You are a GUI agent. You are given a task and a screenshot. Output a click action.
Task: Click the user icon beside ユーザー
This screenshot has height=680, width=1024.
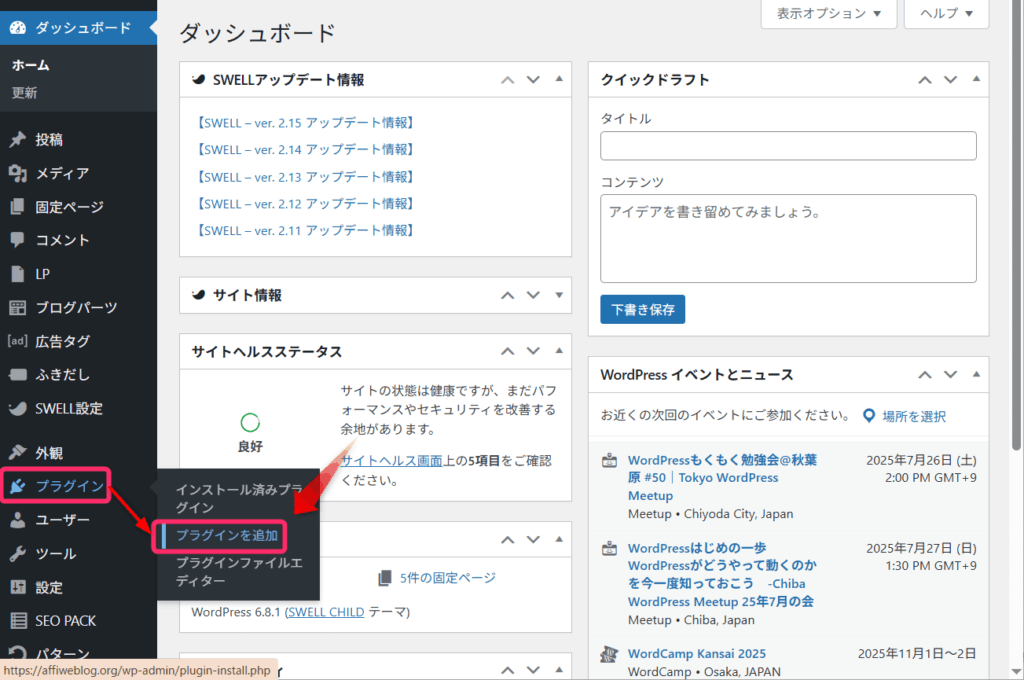[18, 520]
